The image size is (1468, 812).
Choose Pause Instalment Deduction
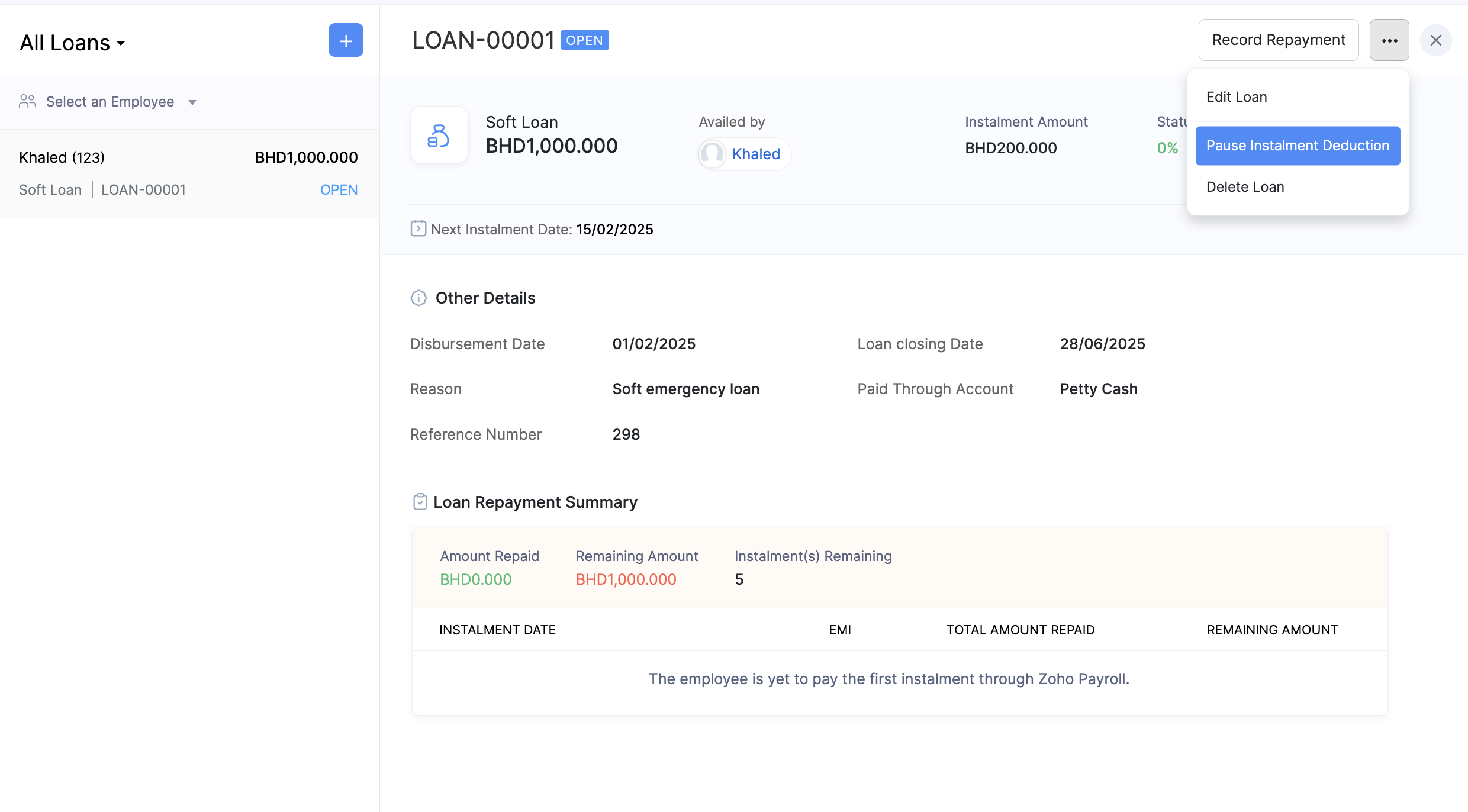click(1297, 146)
